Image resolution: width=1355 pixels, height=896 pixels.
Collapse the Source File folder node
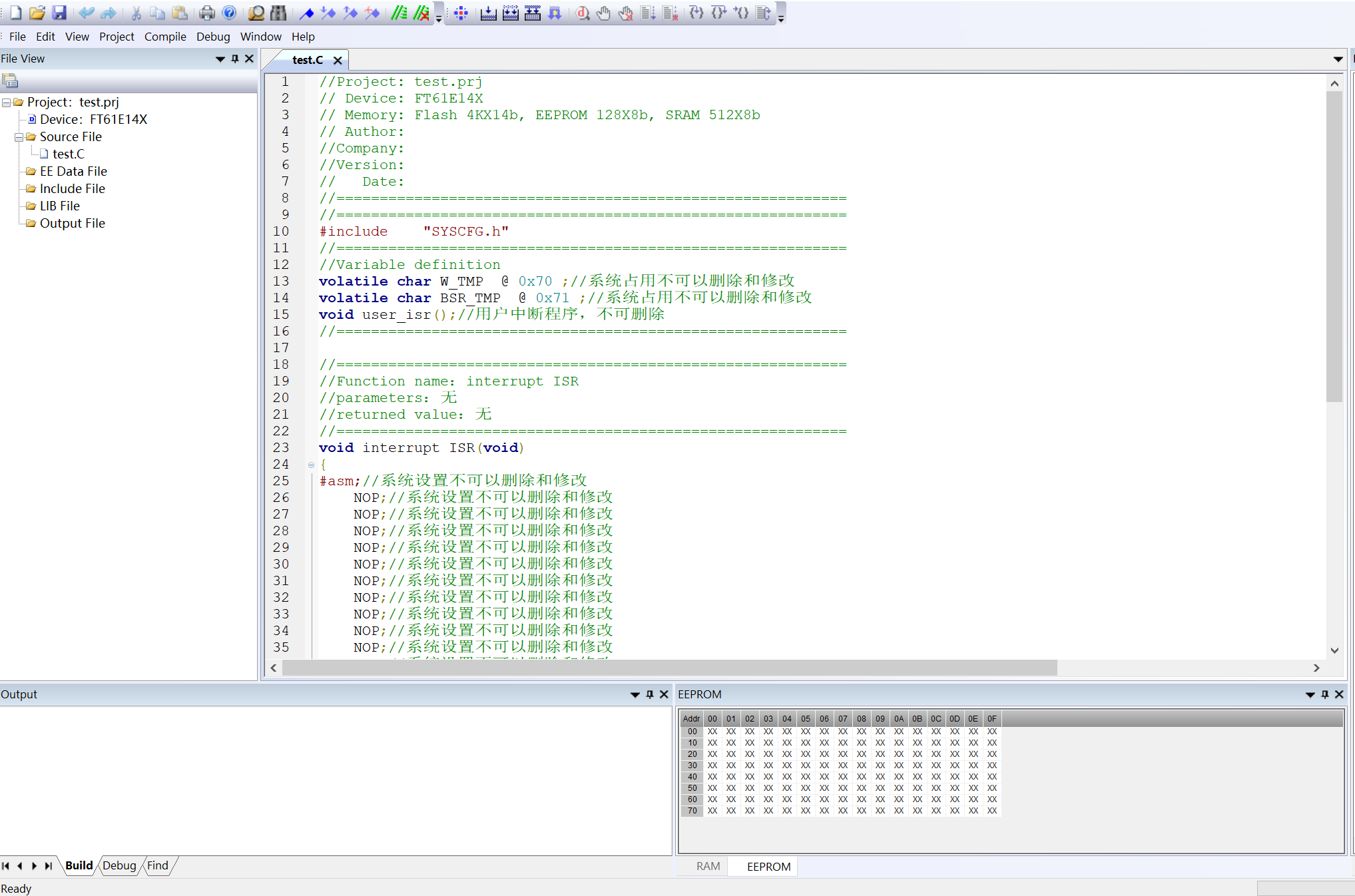tap(19, 137)
